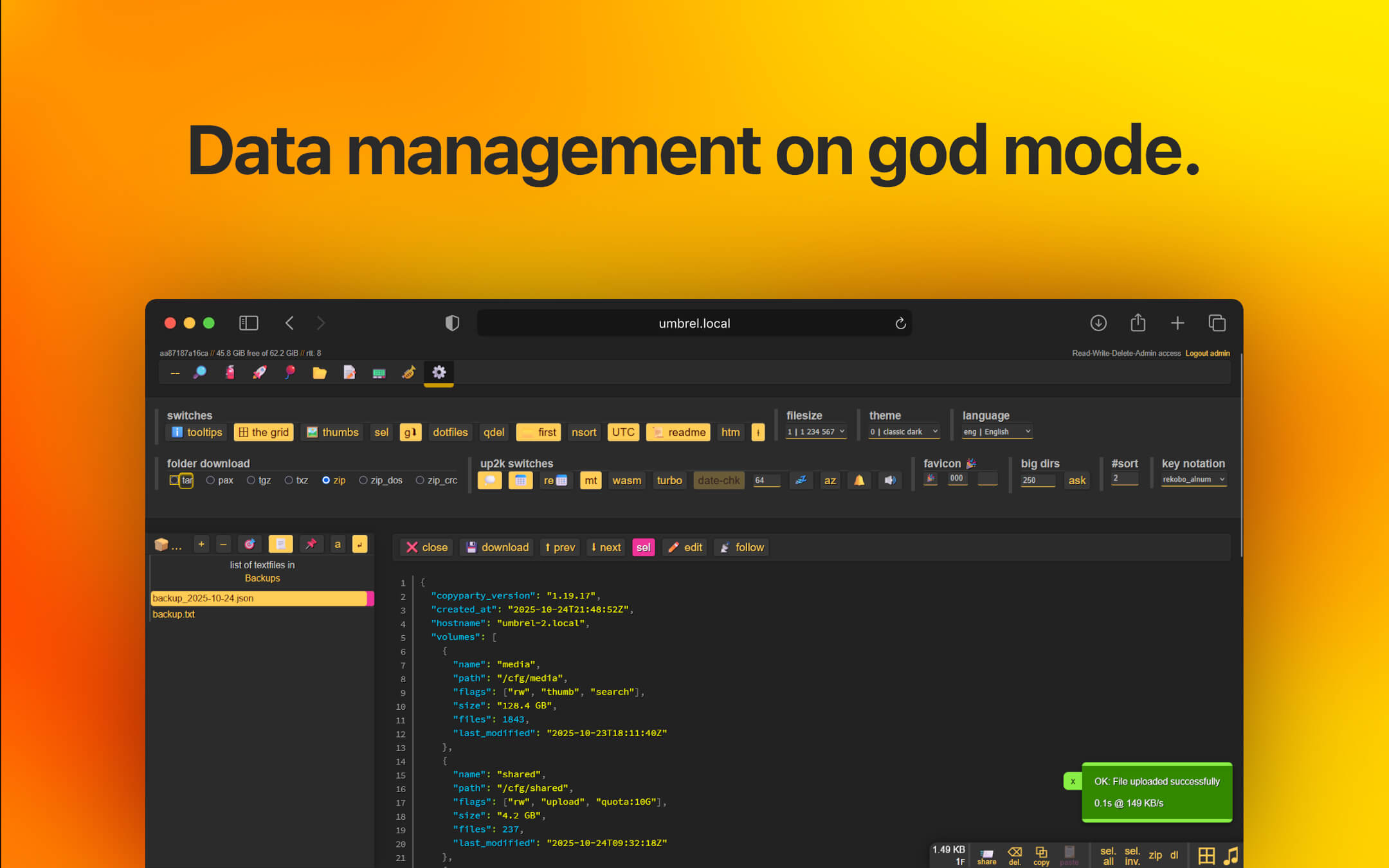The width and height of the screenshot is (1389, 868).
Task: Open the rocket icon in the toolbar
Action: point(259,372)
